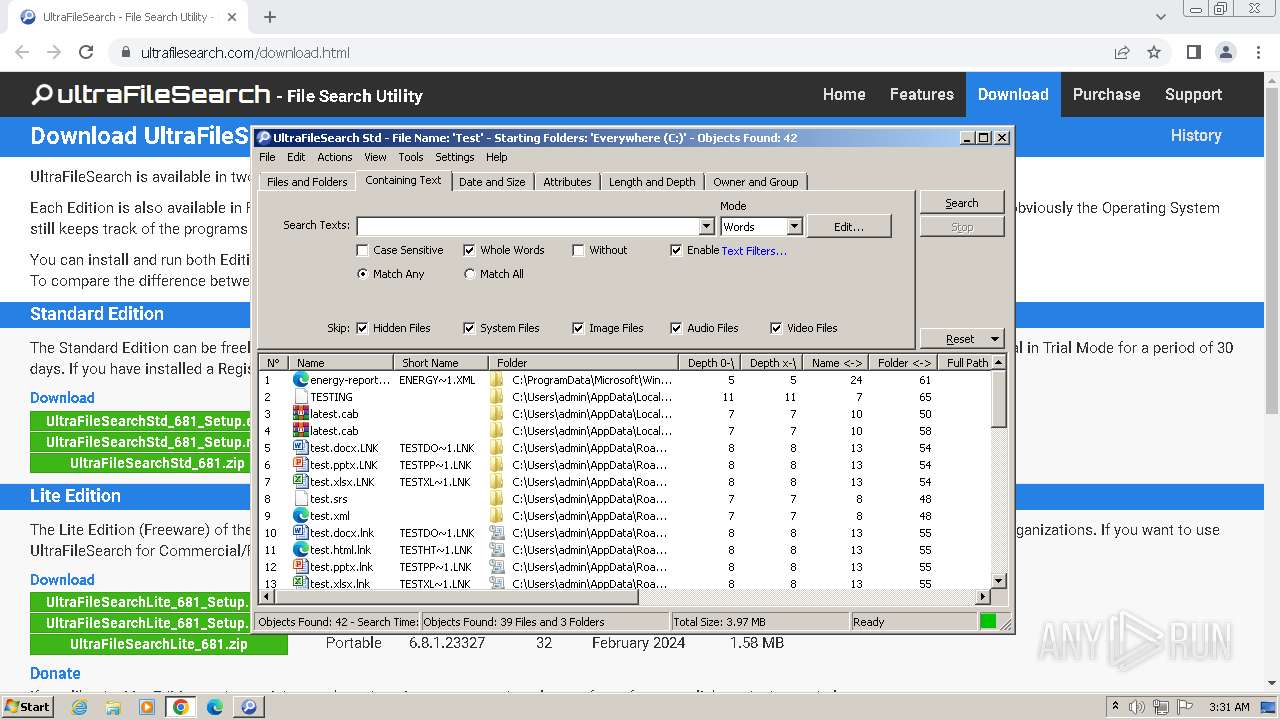Viewport: 1280px width, 720px height.
Task: Open the File menu
Action: (x=267, y=157)
